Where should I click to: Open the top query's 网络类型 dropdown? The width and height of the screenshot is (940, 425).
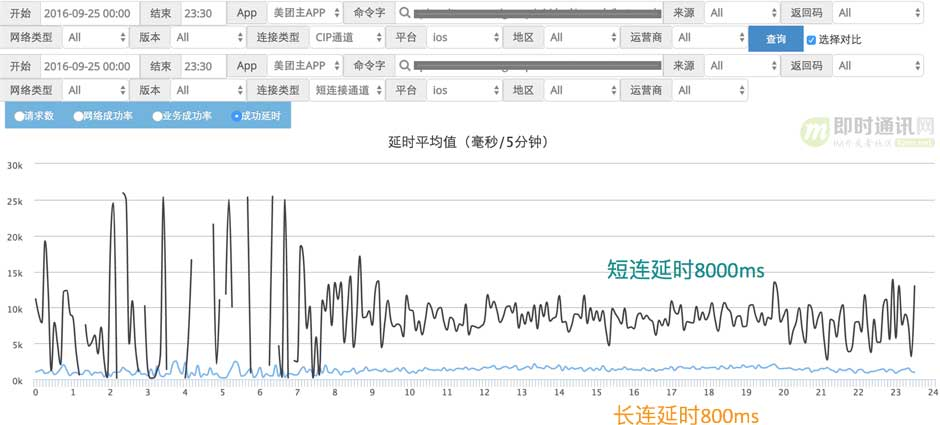(95, 37)
